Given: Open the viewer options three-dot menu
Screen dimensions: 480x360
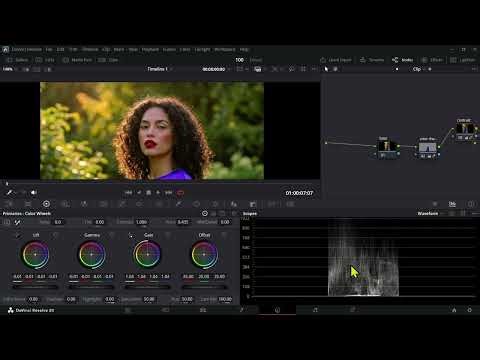Looking at the screenshot, I should click(314, 69).
